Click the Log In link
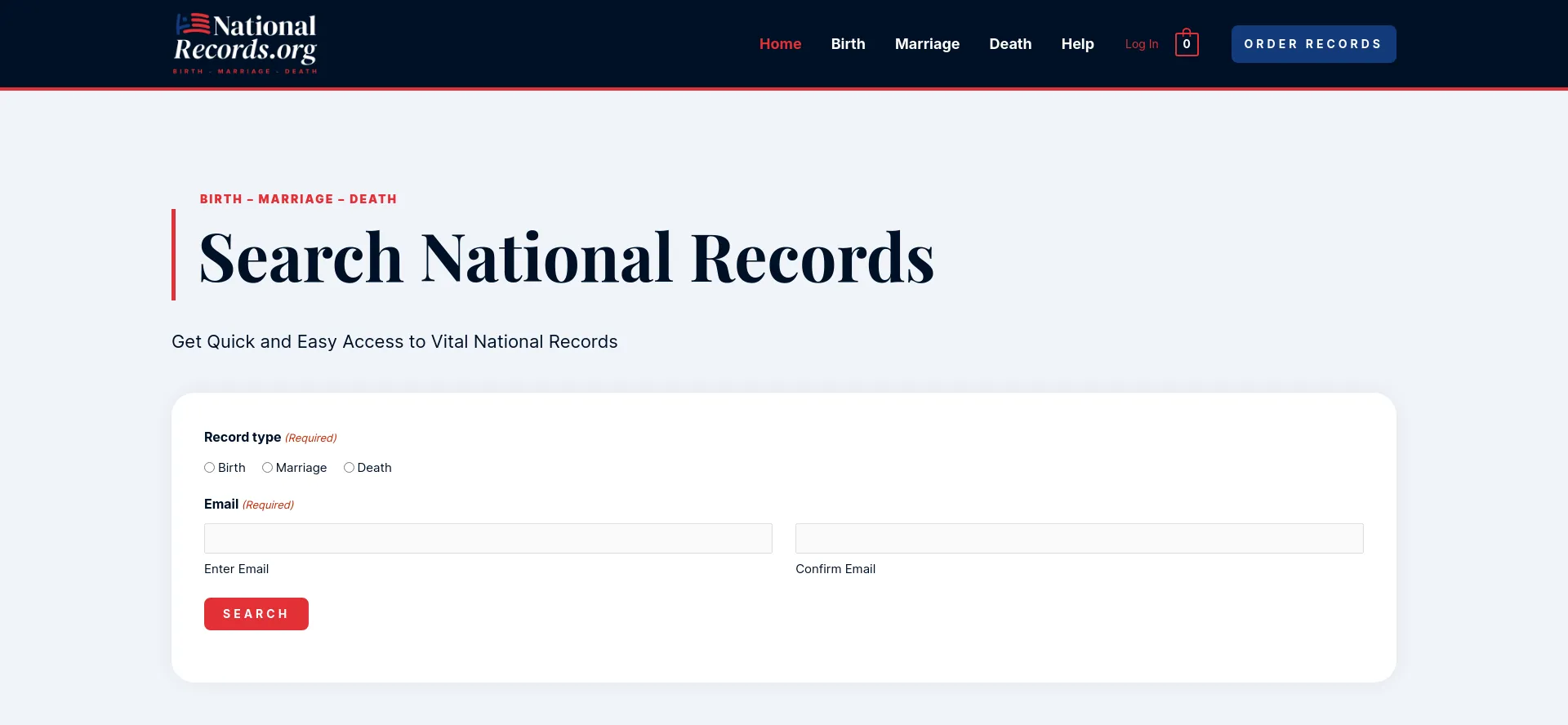1568x725 pixels. coord(1142,44)
